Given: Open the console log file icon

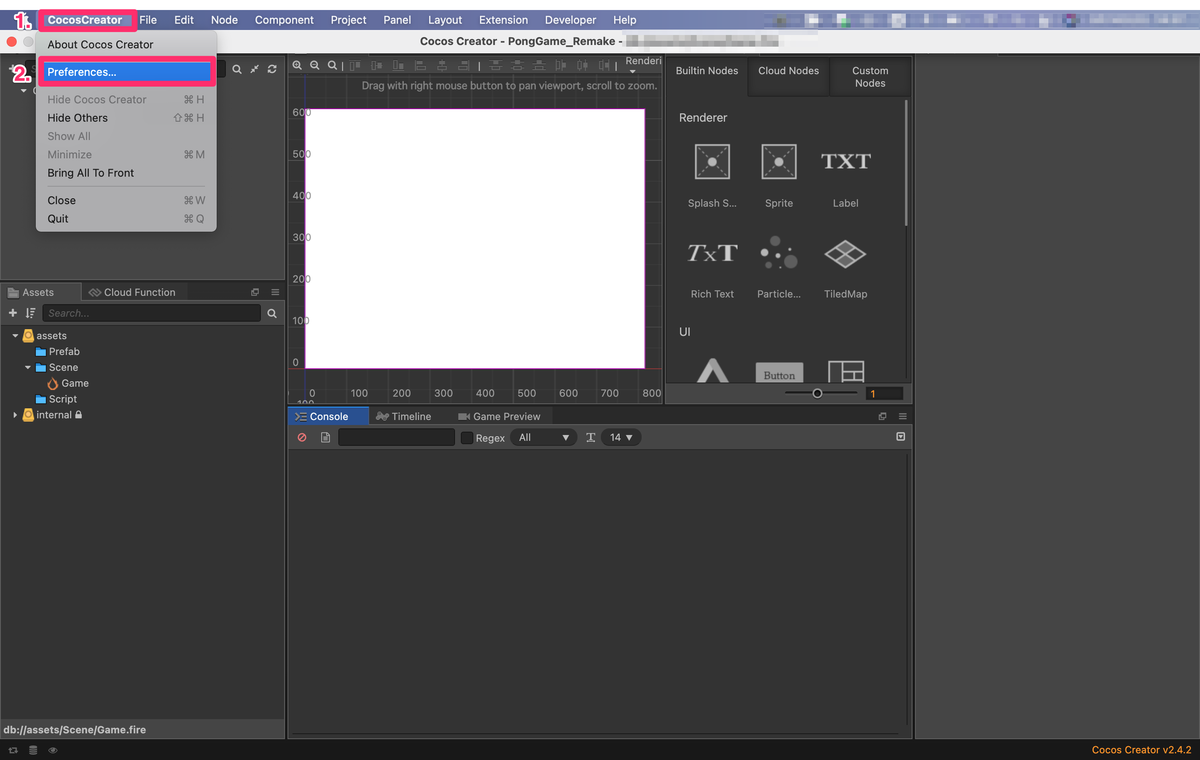Looking at the screenshot, I should pyautogui.click(x=325, y=438).
